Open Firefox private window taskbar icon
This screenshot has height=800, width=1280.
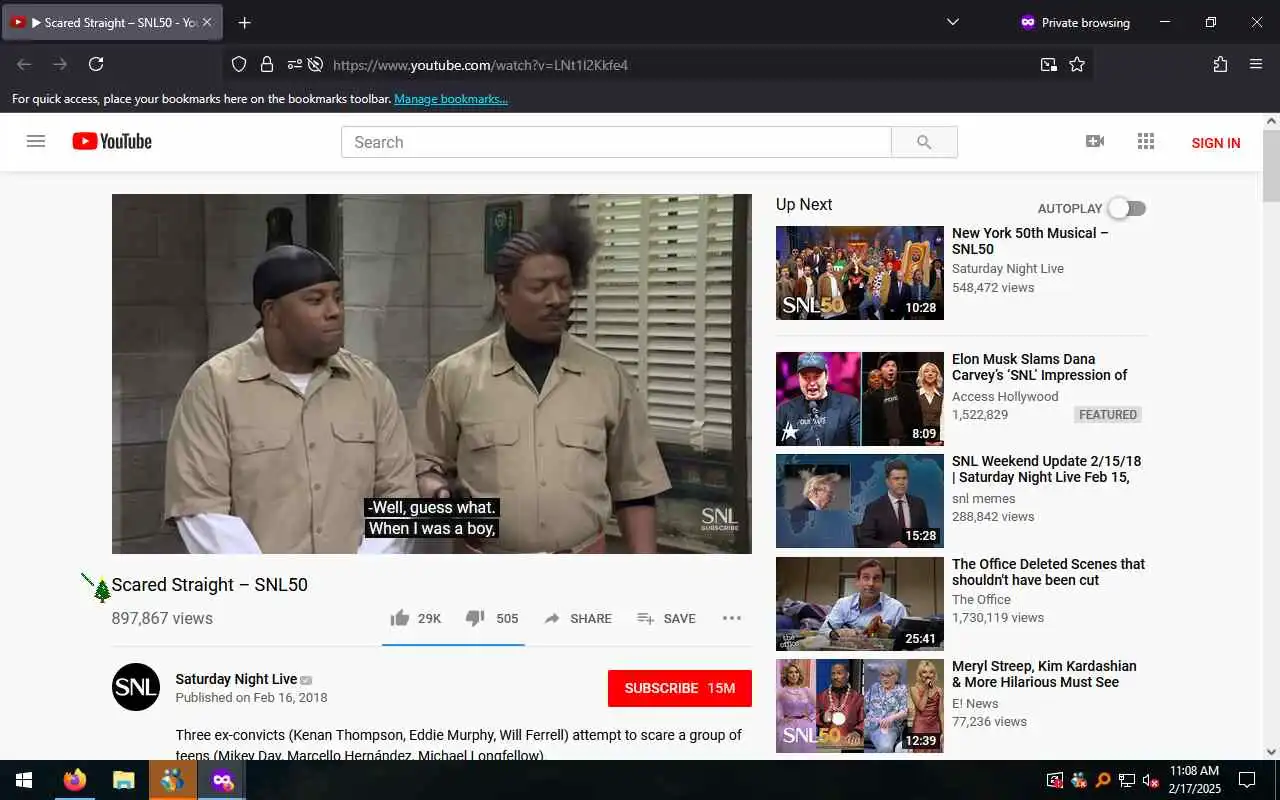[x=222, y=780]
